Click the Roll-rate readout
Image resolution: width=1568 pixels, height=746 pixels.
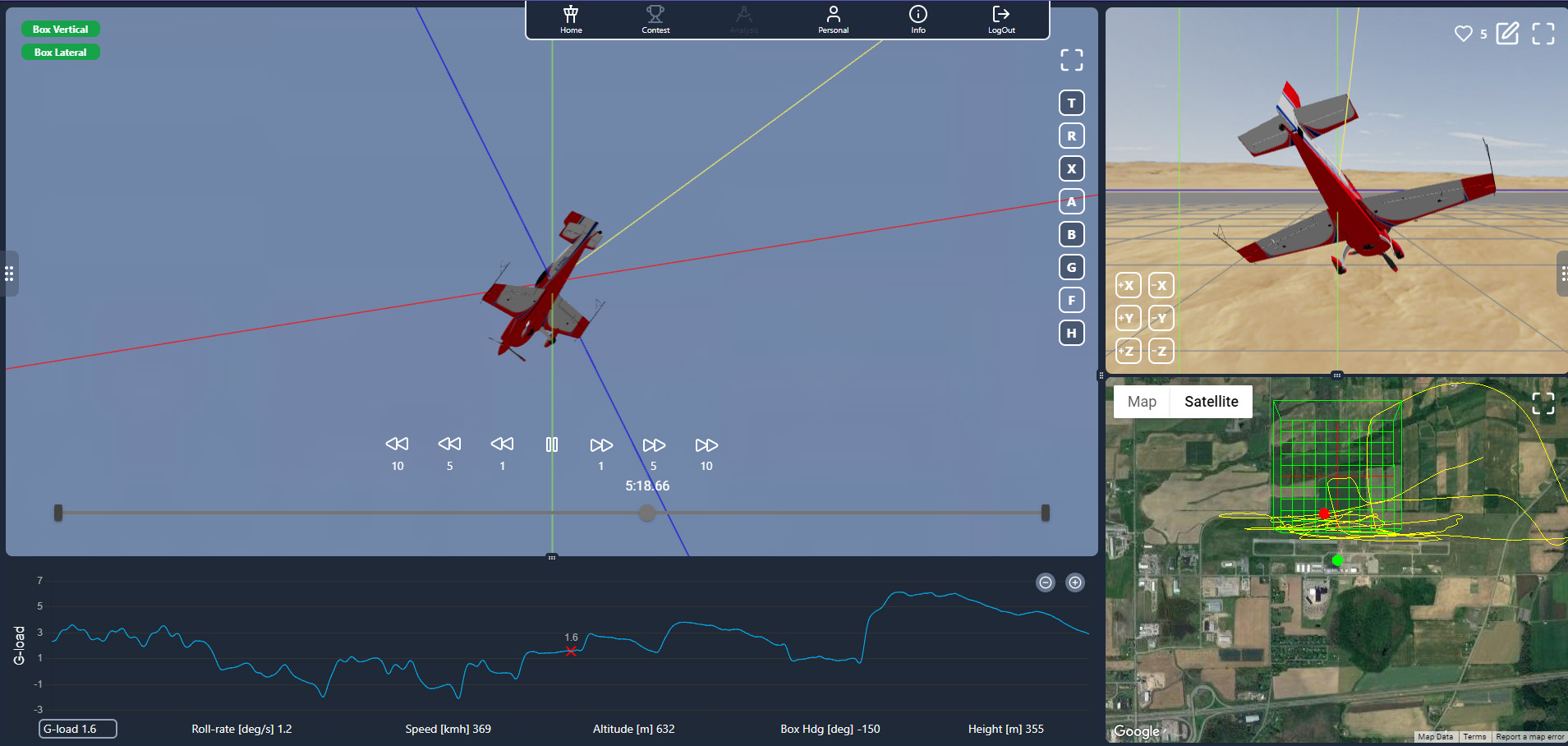(x=241, y=729)
